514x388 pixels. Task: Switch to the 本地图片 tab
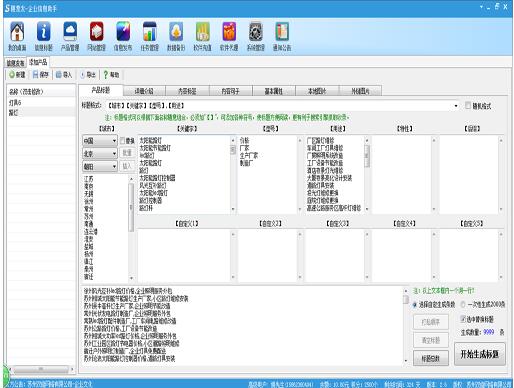317,91
